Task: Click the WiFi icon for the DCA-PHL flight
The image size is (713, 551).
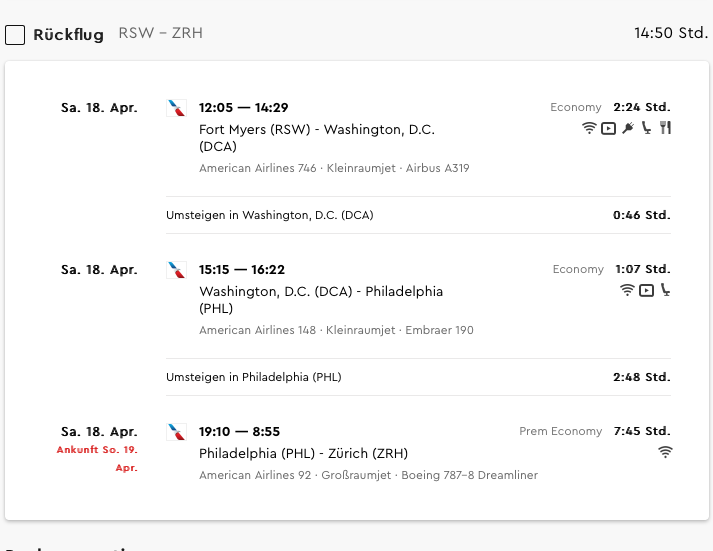Action: pyautogui.click(x=627, y=290)
